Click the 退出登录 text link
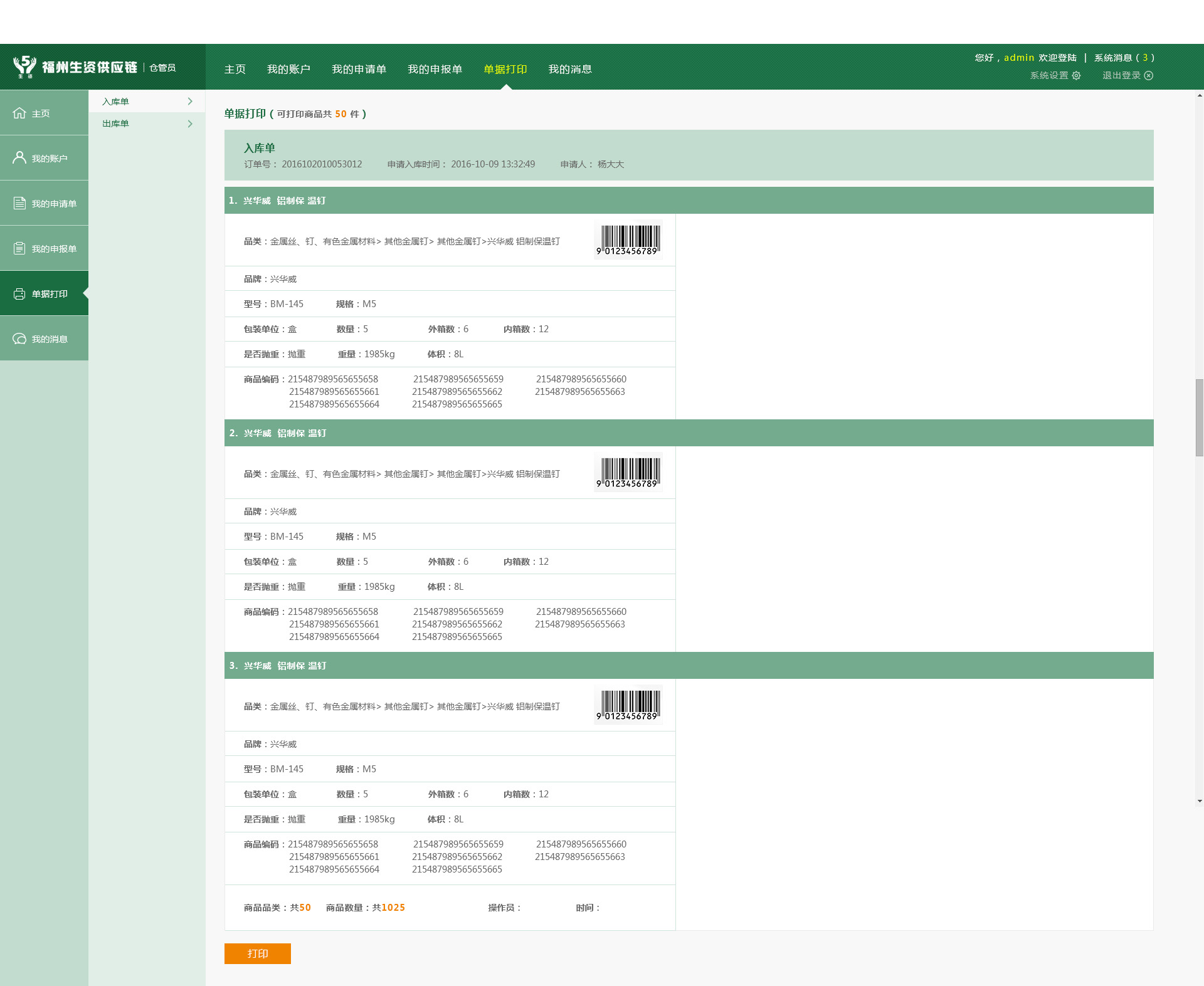1204x986 pixels. click(1122, 75)
